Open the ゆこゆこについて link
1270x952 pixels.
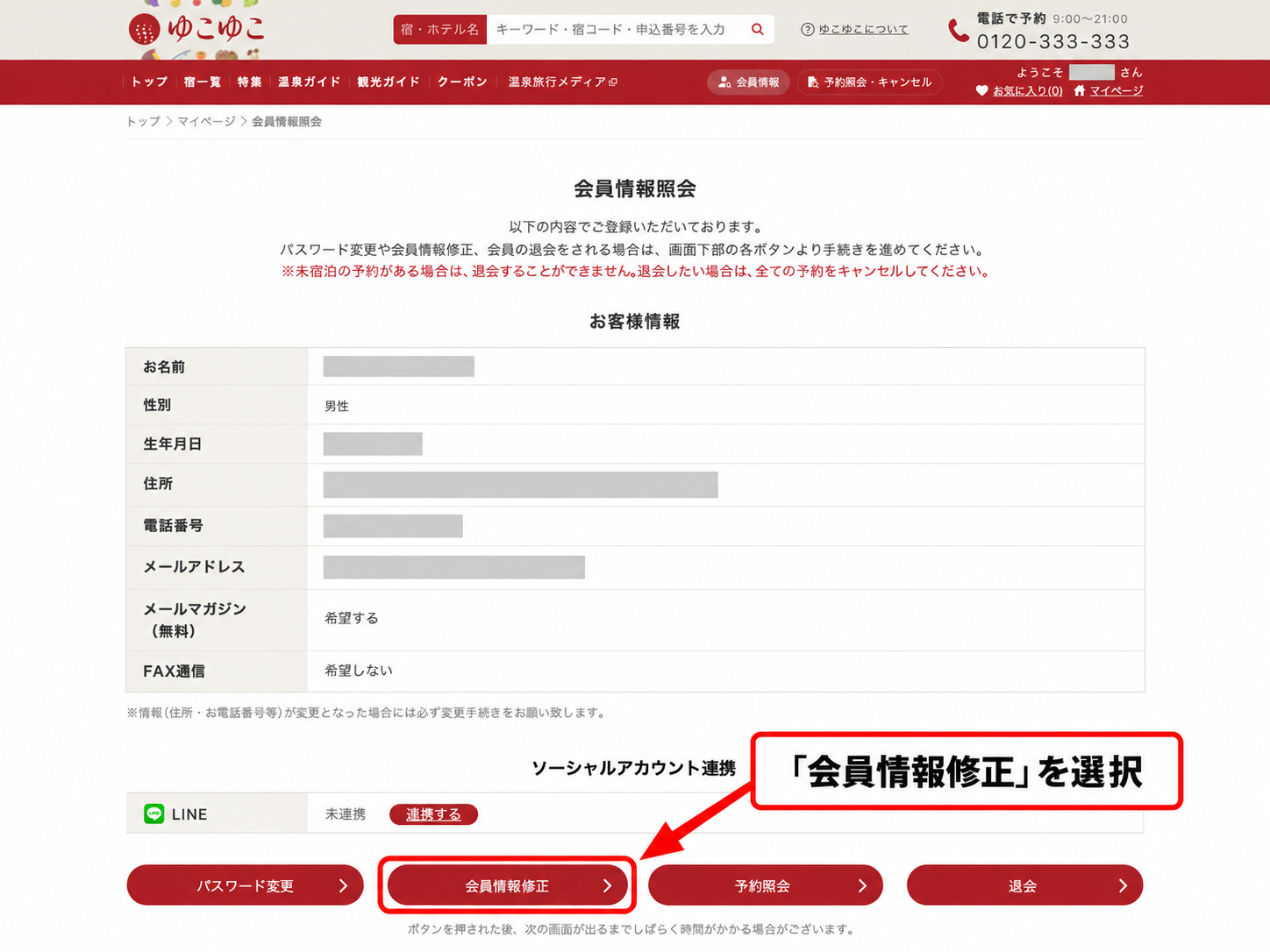coord(863,29)
